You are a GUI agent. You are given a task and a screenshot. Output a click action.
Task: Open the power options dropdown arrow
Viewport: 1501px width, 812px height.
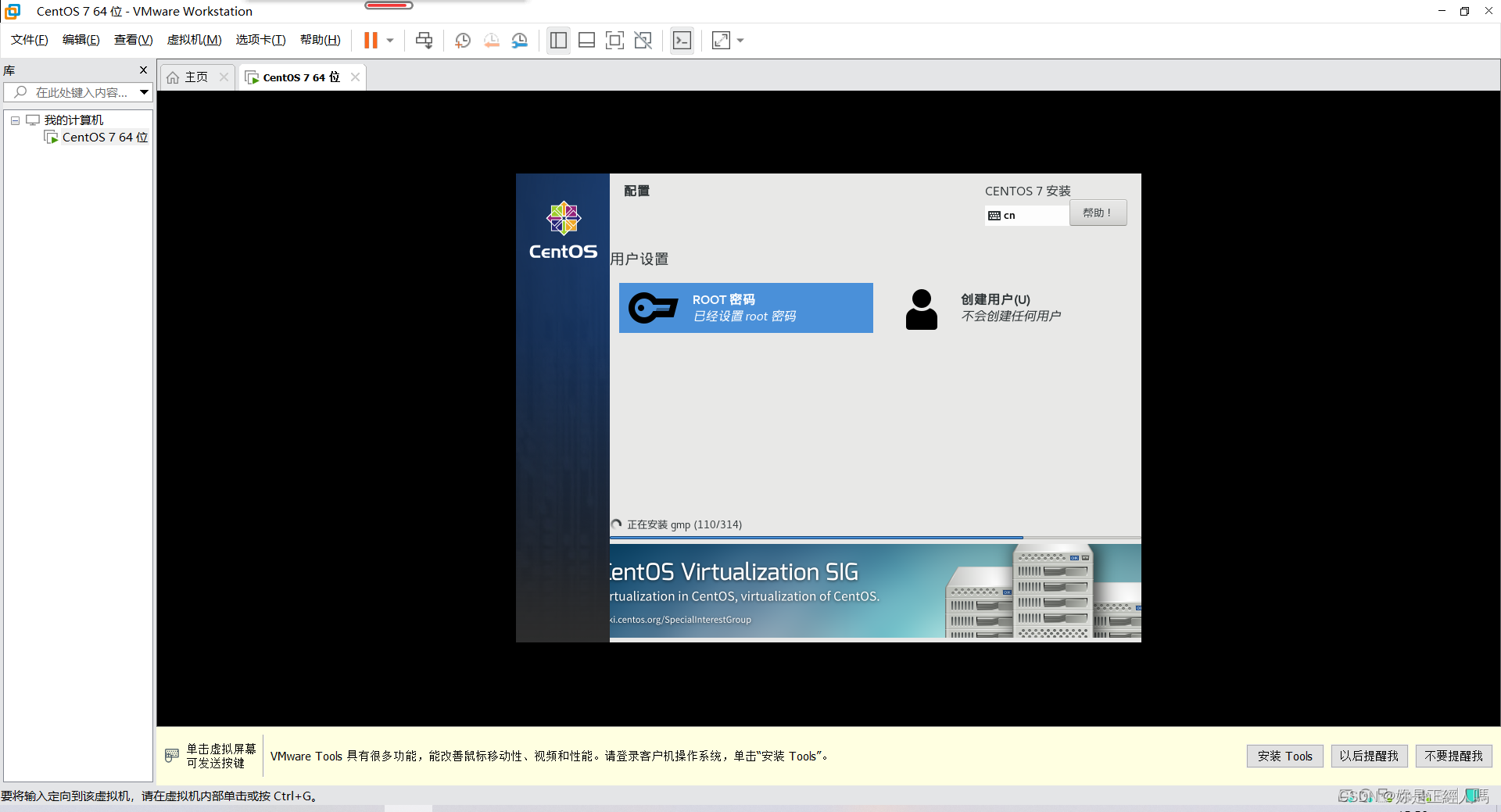(390, 41)
